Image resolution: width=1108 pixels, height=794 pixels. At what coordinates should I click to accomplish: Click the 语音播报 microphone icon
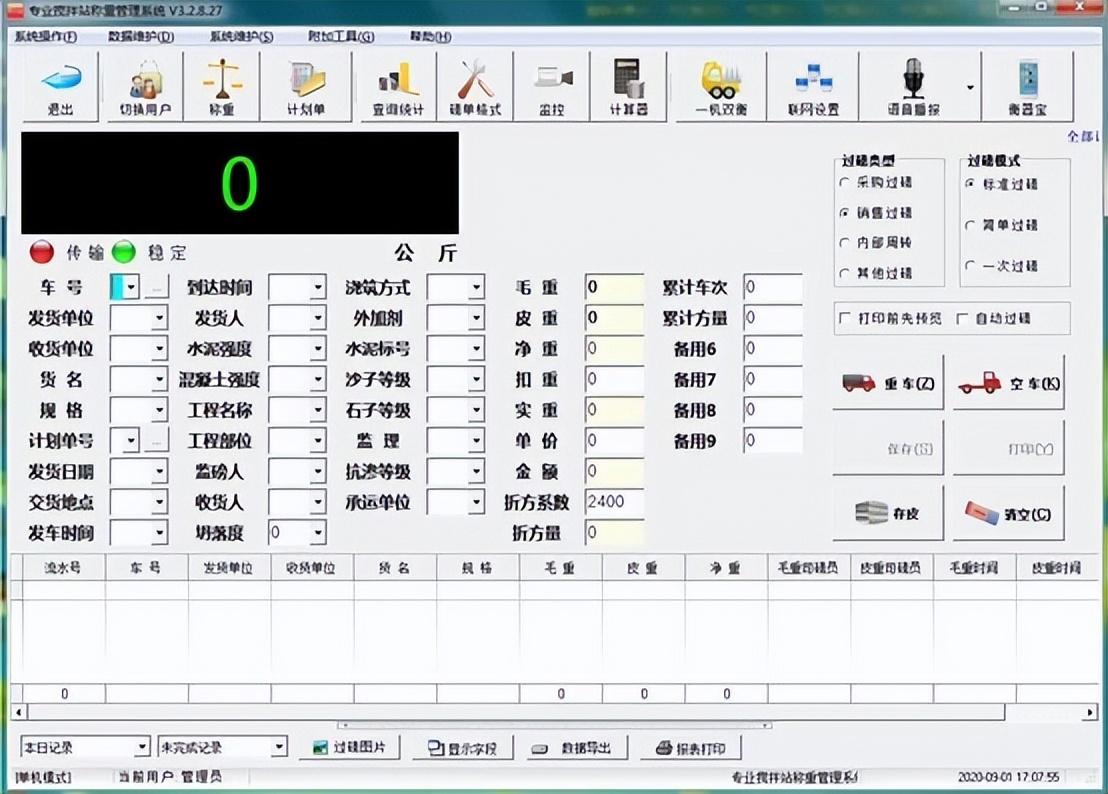(913, 86)
